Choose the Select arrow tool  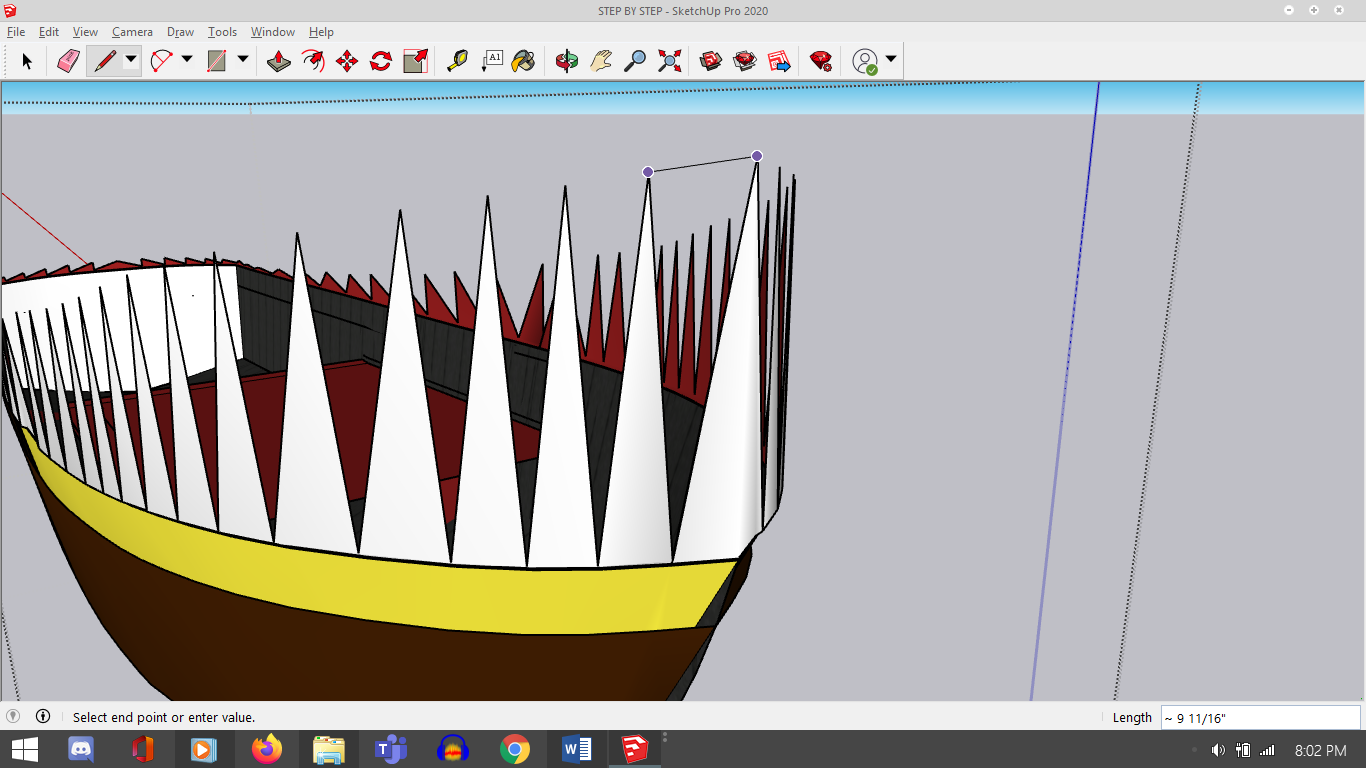tap(27, 61)
